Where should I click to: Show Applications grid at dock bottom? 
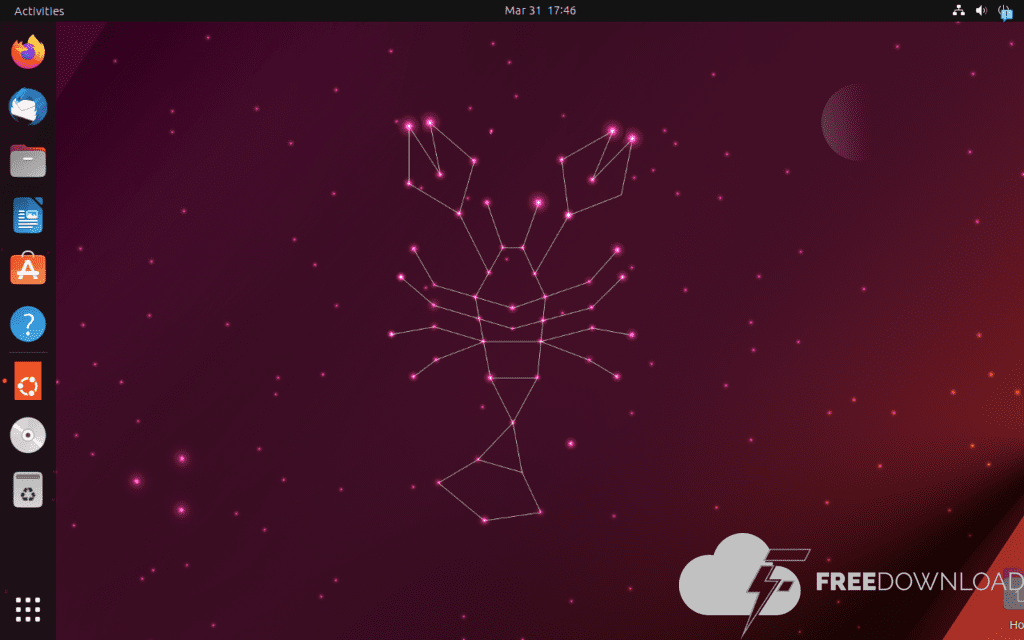[x=28, y=608]
